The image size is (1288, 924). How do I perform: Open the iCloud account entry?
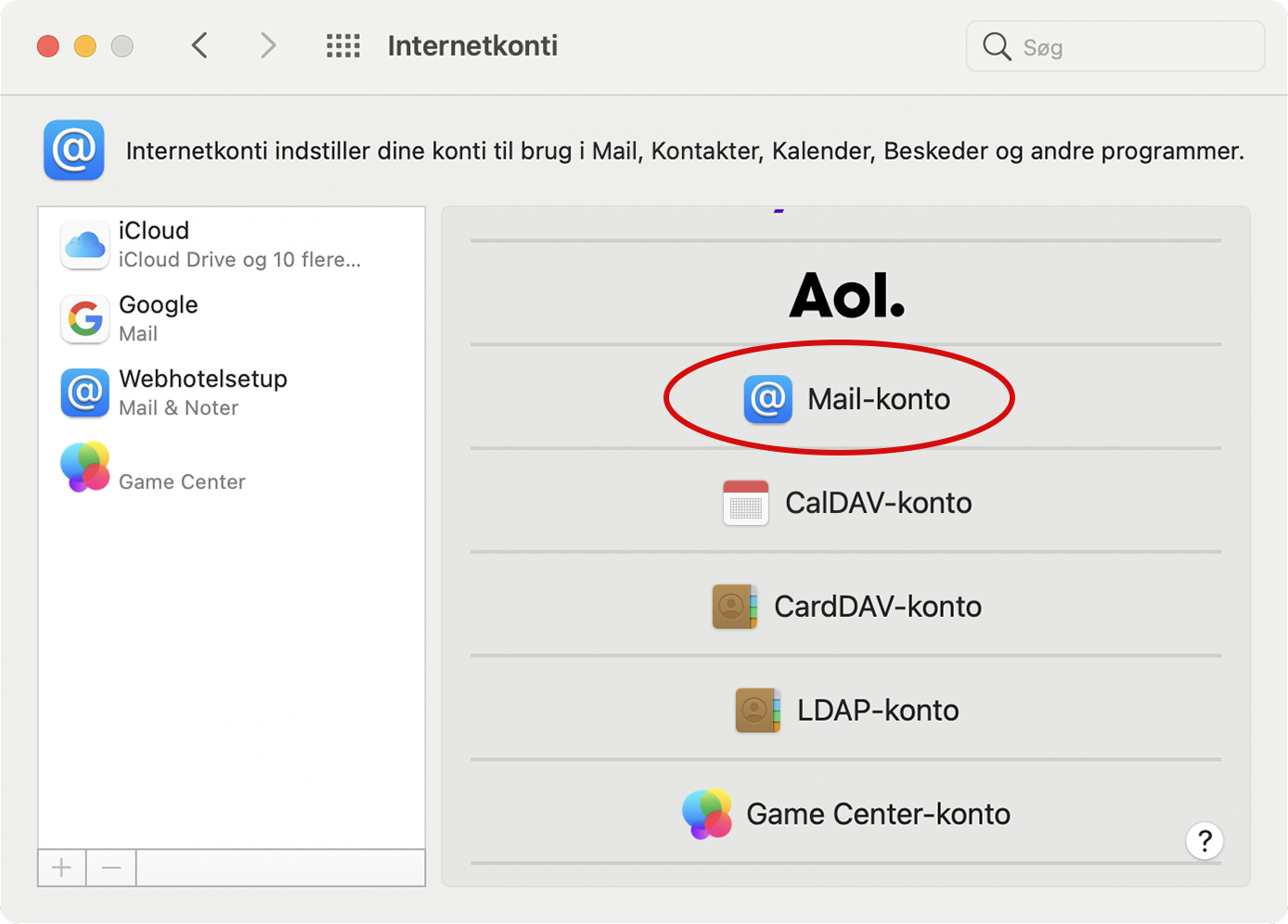click(x=231, y=245)
